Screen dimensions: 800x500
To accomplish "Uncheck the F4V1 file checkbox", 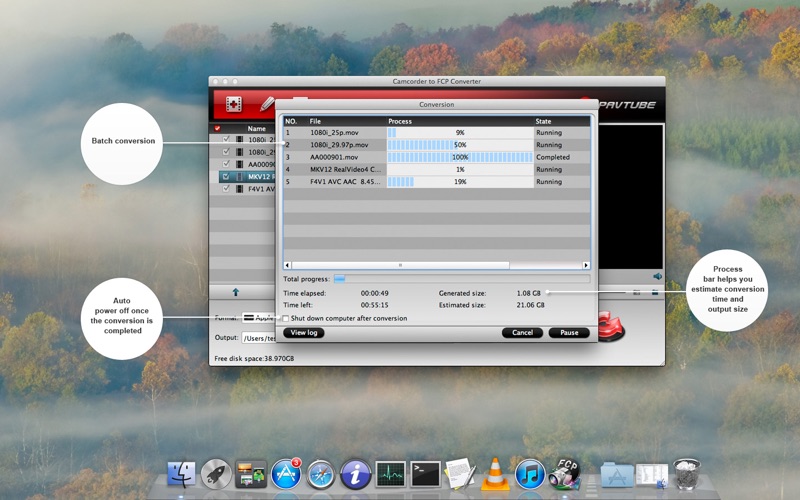I will (x=226, y=188).
